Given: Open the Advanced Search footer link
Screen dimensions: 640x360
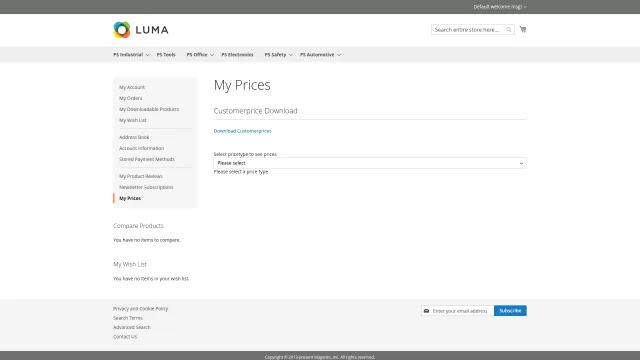Looking at the screenshot, I should tap(131, 327).
